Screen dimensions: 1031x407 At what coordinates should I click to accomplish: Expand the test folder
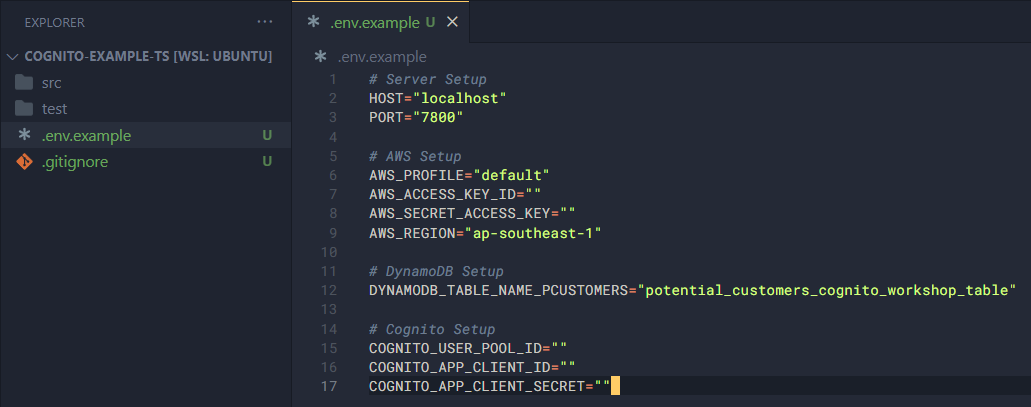pyautogui.click(x=54, y=108)
